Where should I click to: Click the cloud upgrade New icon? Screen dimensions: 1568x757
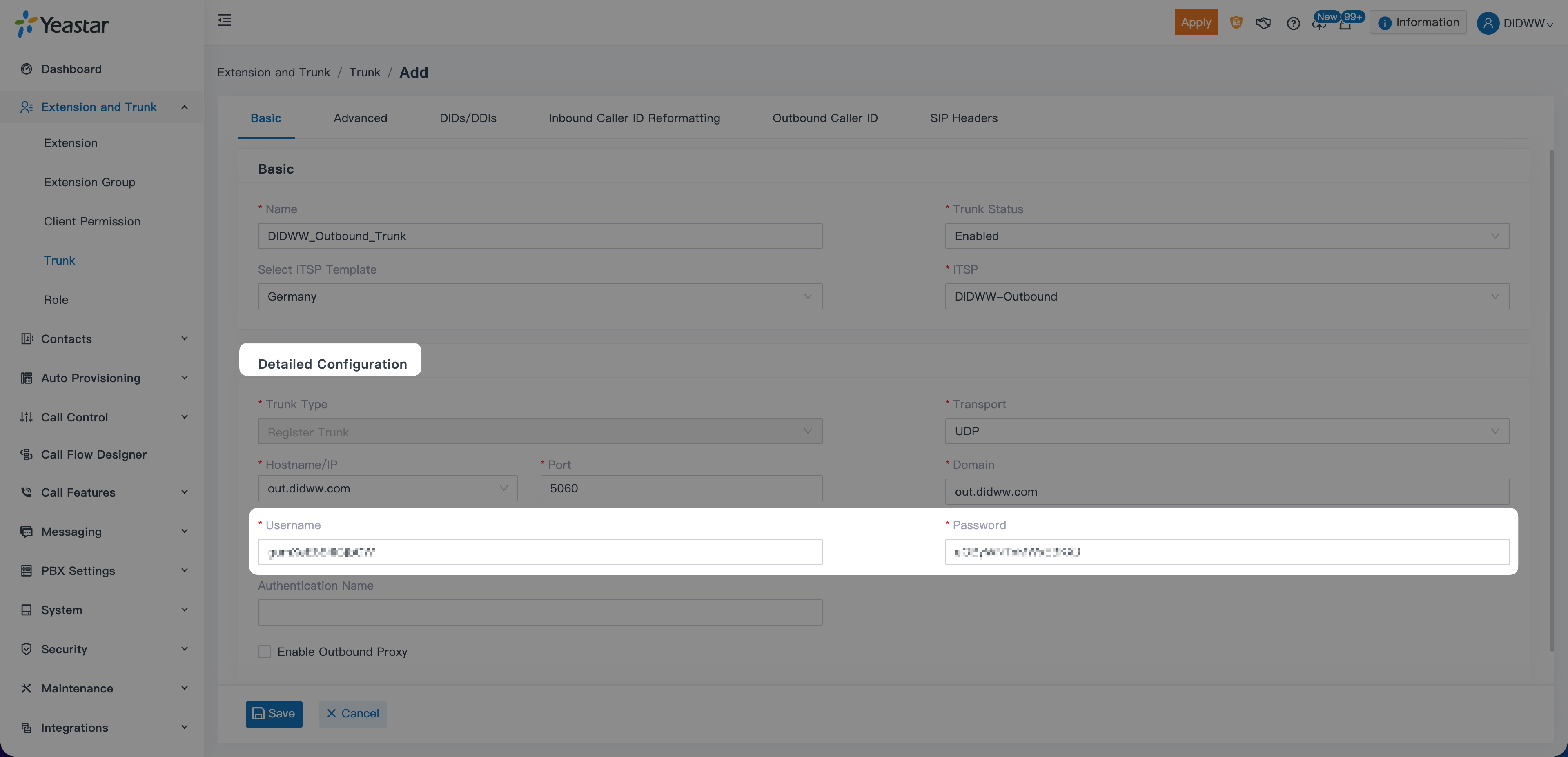(x=1319, y=24)
